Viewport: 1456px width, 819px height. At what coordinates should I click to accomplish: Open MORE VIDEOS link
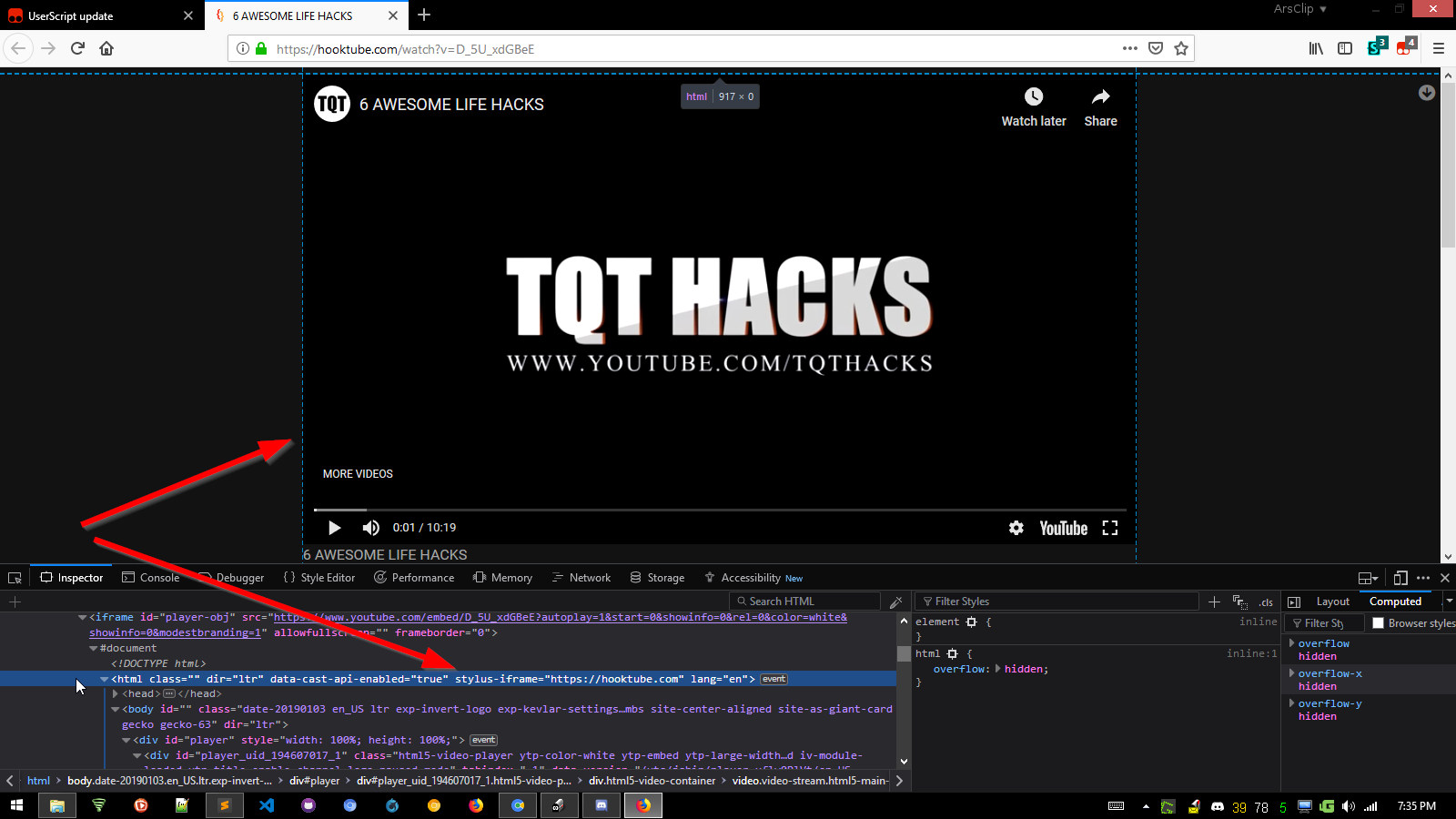[357, 473]
